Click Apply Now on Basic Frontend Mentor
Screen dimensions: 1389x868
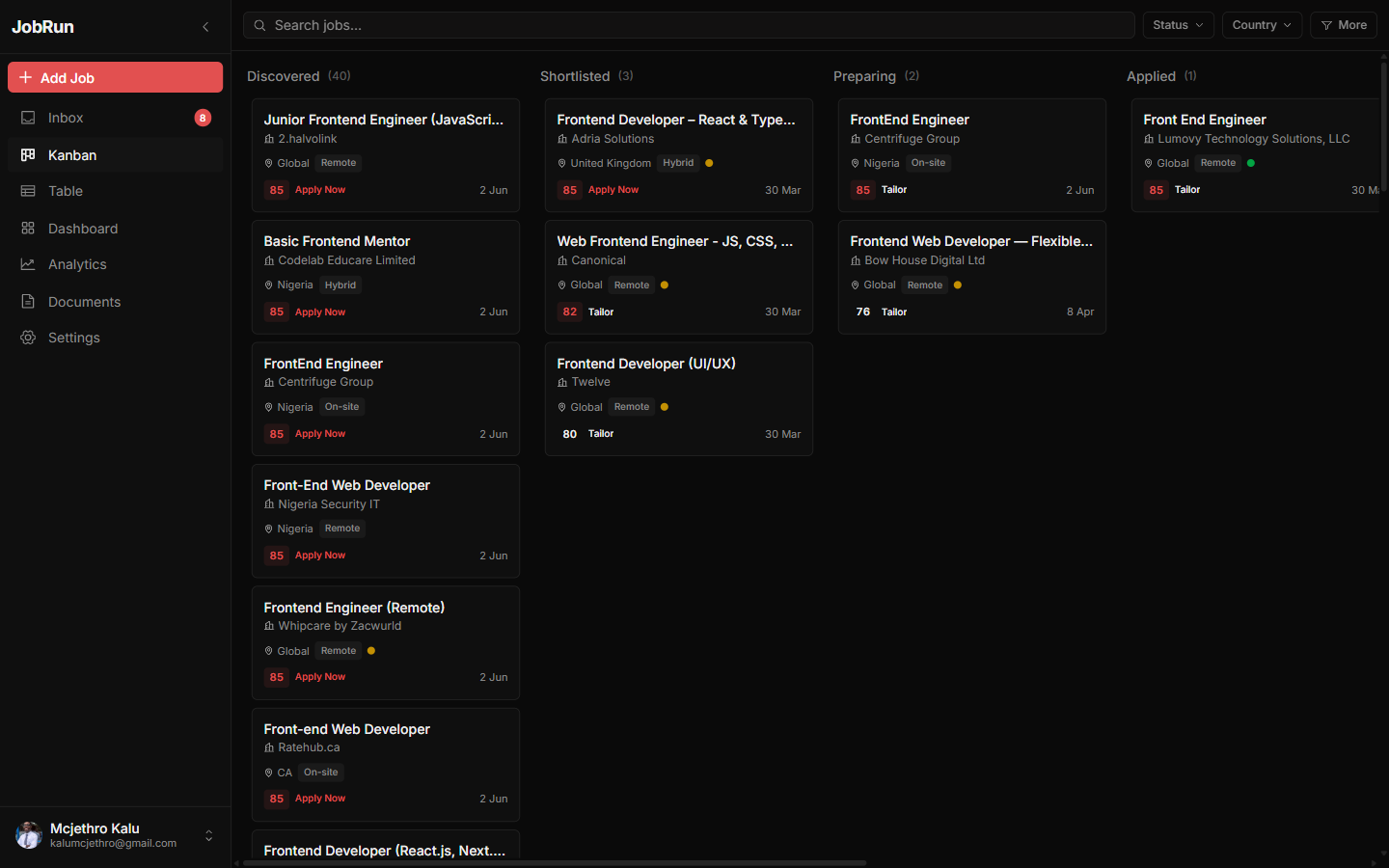point(320,312)
